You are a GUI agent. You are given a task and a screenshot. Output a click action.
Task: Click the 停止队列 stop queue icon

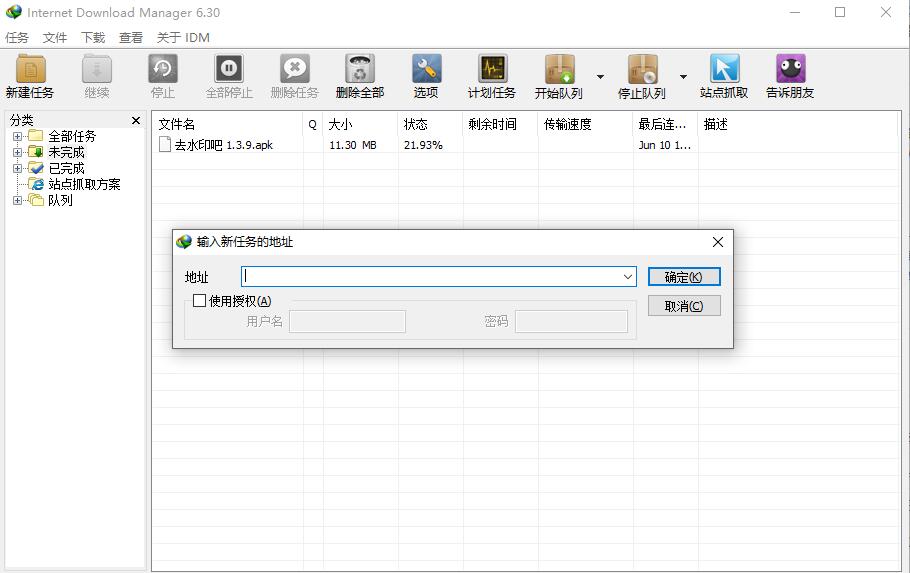(642, 69)
